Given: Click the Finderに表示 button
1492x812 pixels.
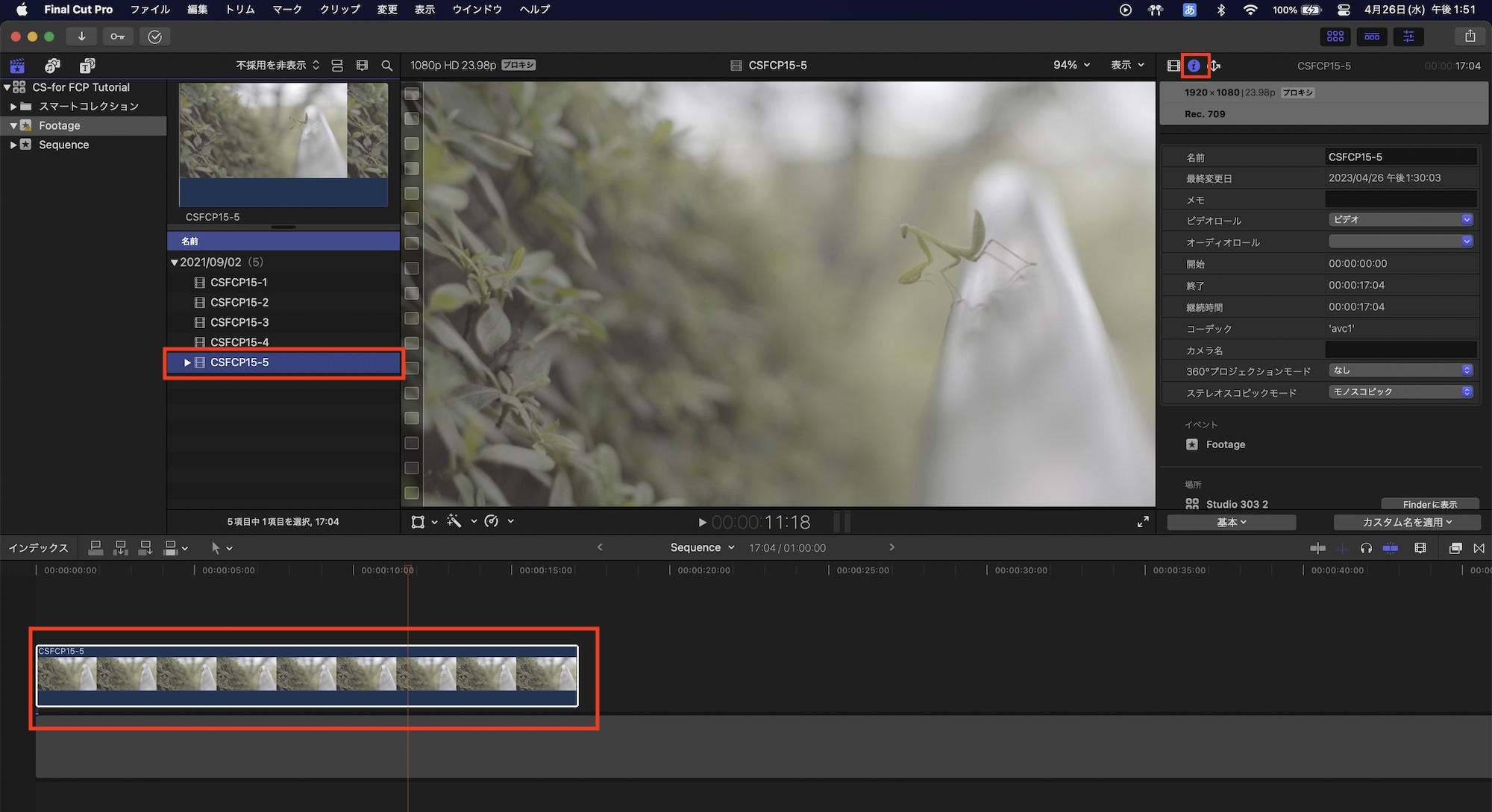Looking at the screenshot, I should pyautogui.click(x=1429, y=504).
